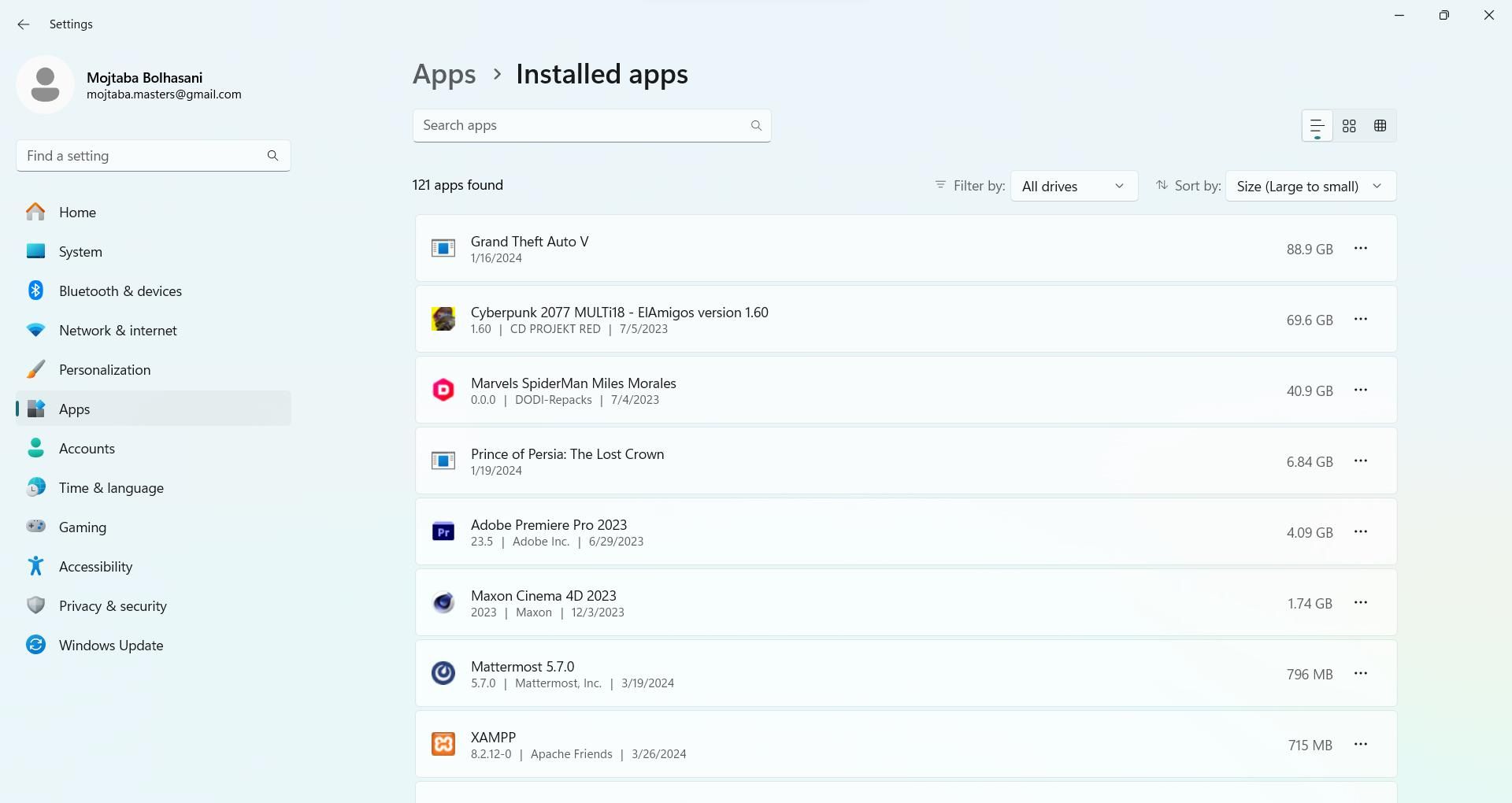This screenshot has height=803, width=1512.
Task: Open Privacy & security settings
Action: point(154,605)
